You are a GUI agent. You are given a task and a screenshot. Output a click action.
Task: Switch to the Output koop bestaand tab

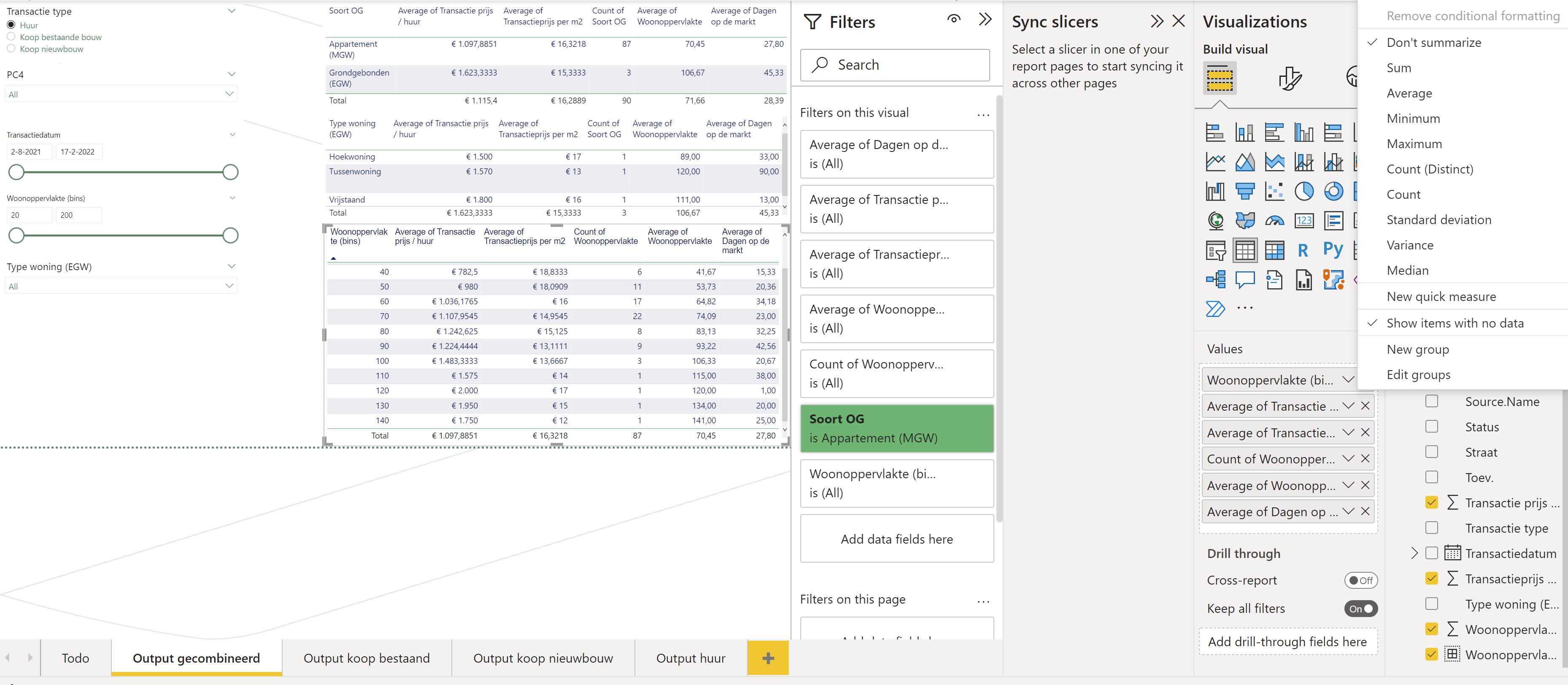click(367, 658)
